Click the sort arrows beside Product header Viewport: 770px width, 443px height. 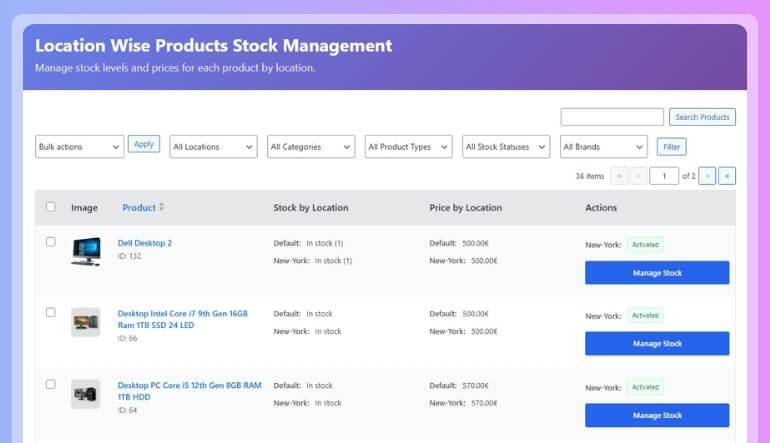pos(162,207)
